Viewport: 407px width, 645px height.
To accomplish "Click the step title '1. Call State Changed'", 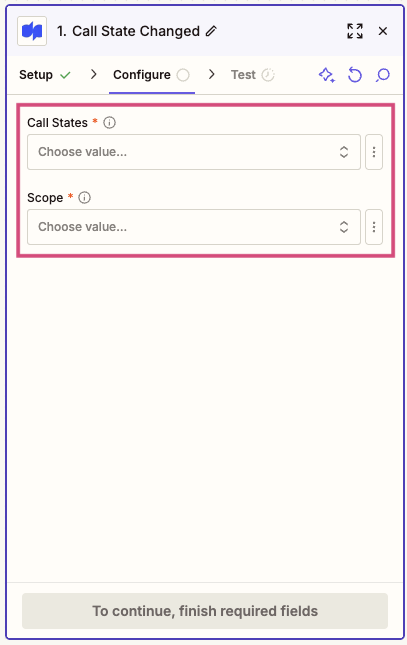I will click(128, 31).
